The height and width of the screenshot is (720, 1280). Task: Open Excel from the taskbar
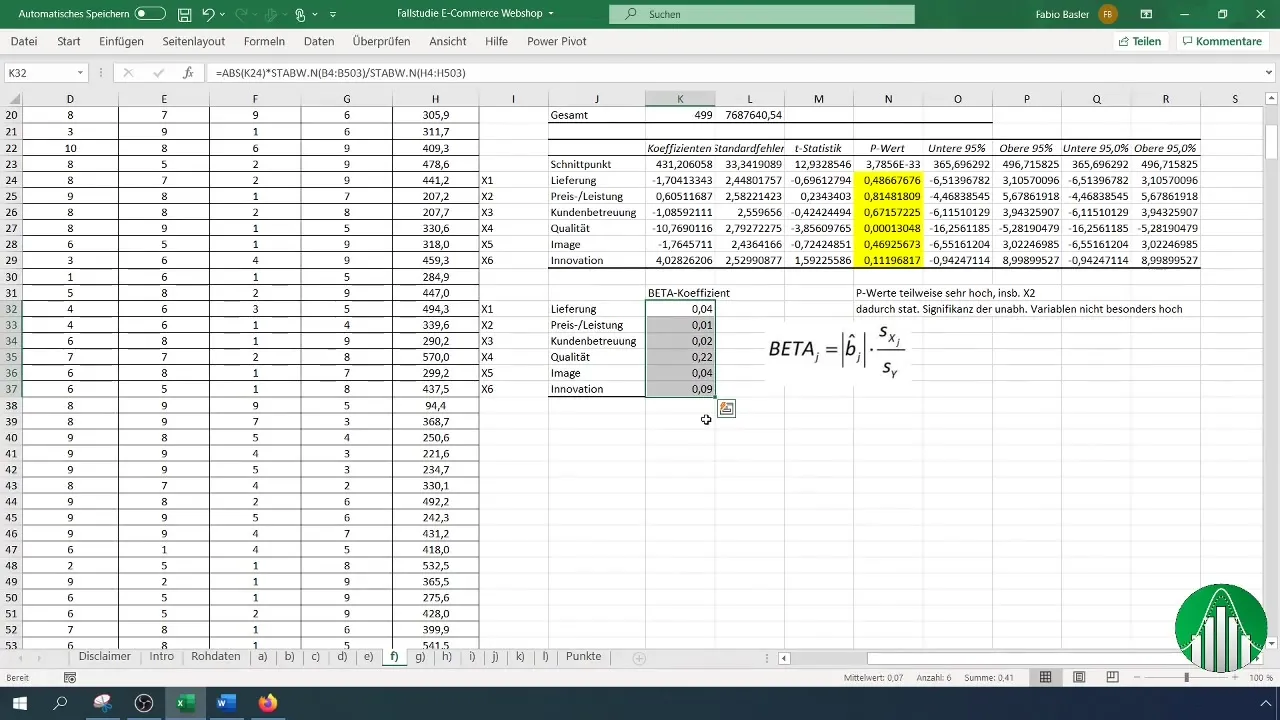[184, 704]
